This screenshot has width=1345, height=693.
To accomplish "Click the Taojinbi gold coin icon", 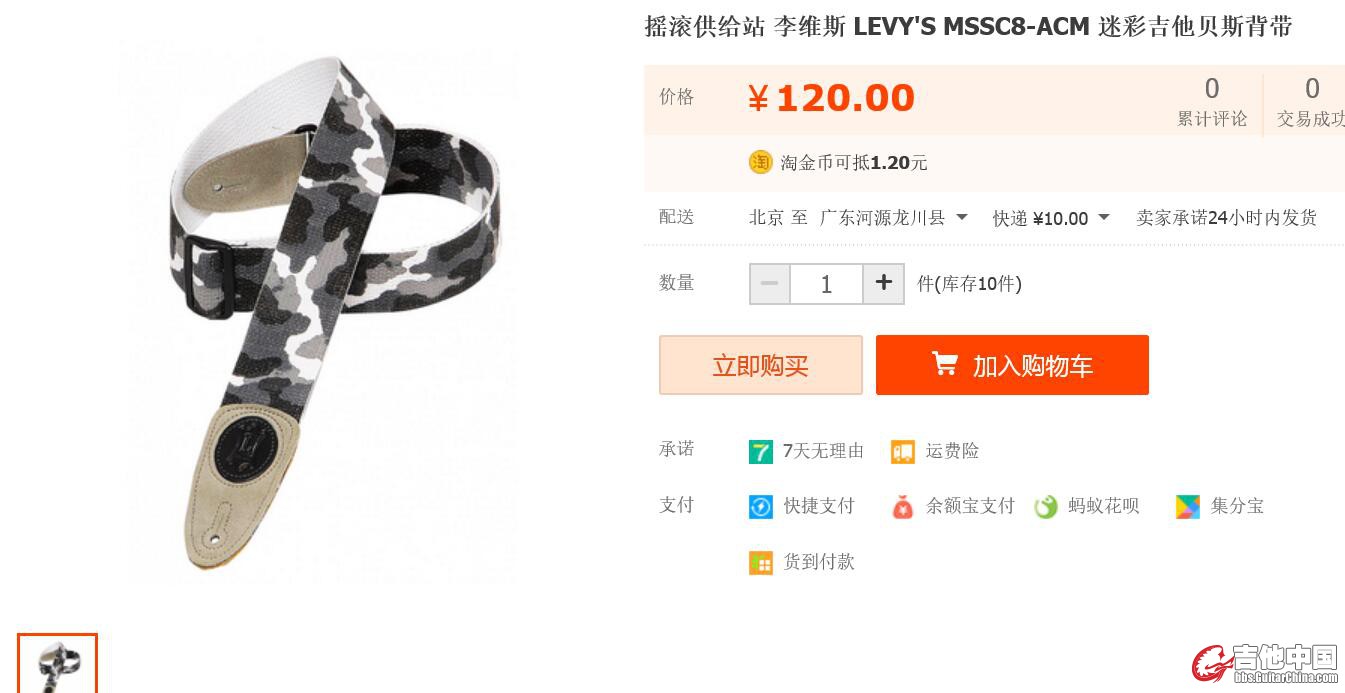I will pos(760,162).
